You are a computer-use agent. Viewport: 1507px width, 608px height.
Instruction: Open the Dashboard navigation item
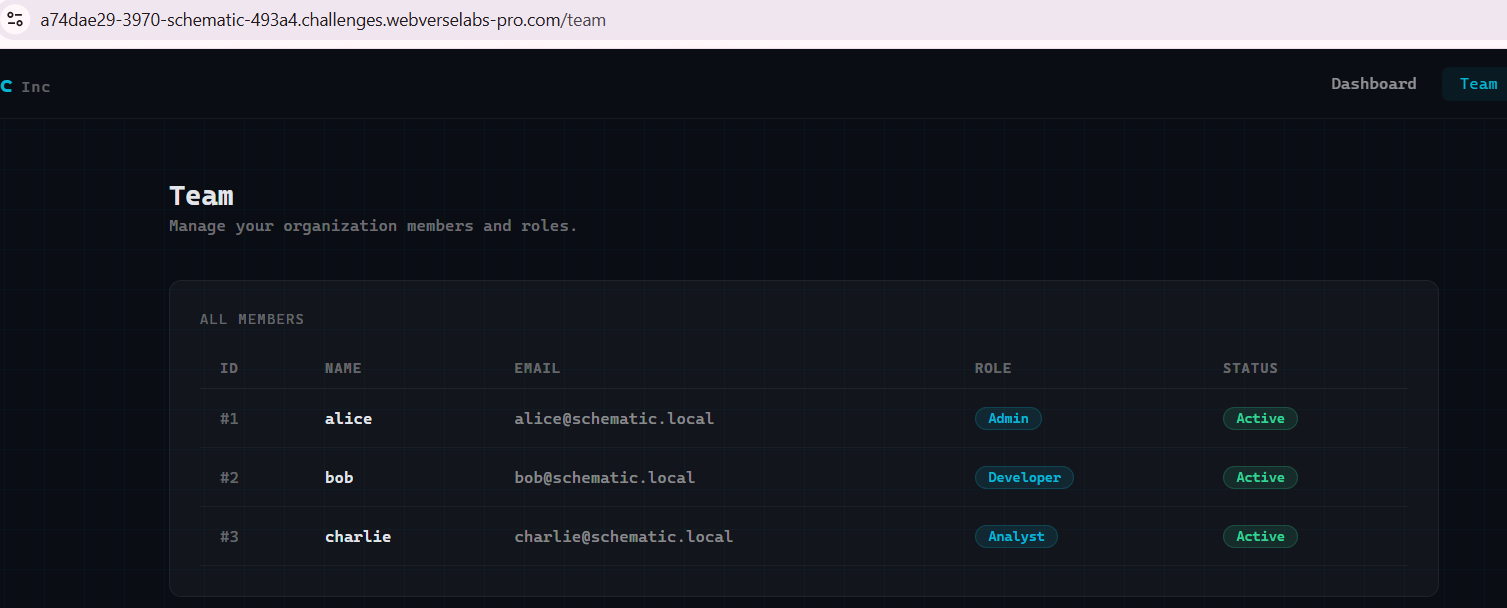(1373, 84)
